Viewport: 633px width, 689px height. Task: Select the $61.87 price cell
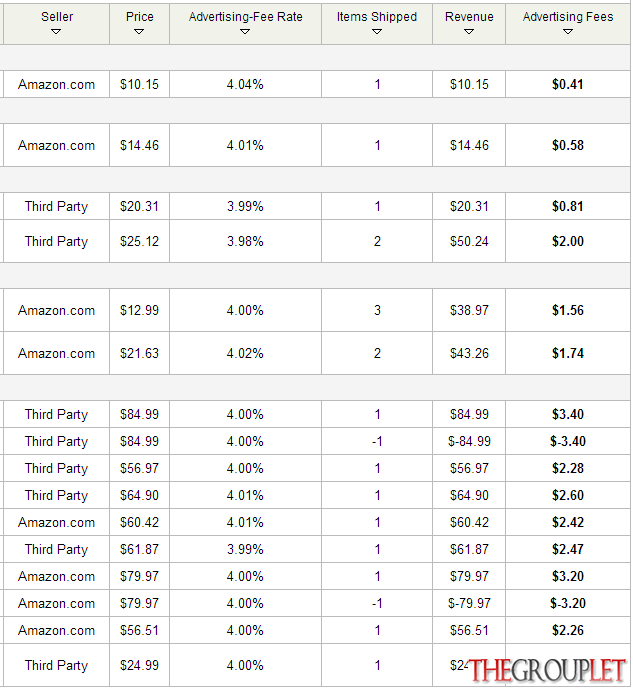(139, 549)
